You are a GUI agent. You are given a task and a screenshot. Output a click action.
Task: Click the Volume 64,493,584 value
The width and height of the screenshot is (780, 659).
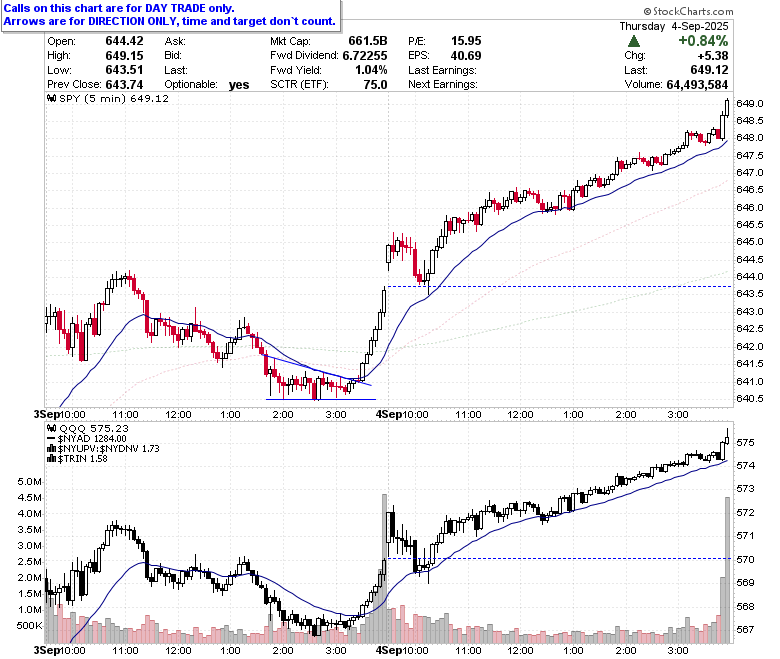697,85
